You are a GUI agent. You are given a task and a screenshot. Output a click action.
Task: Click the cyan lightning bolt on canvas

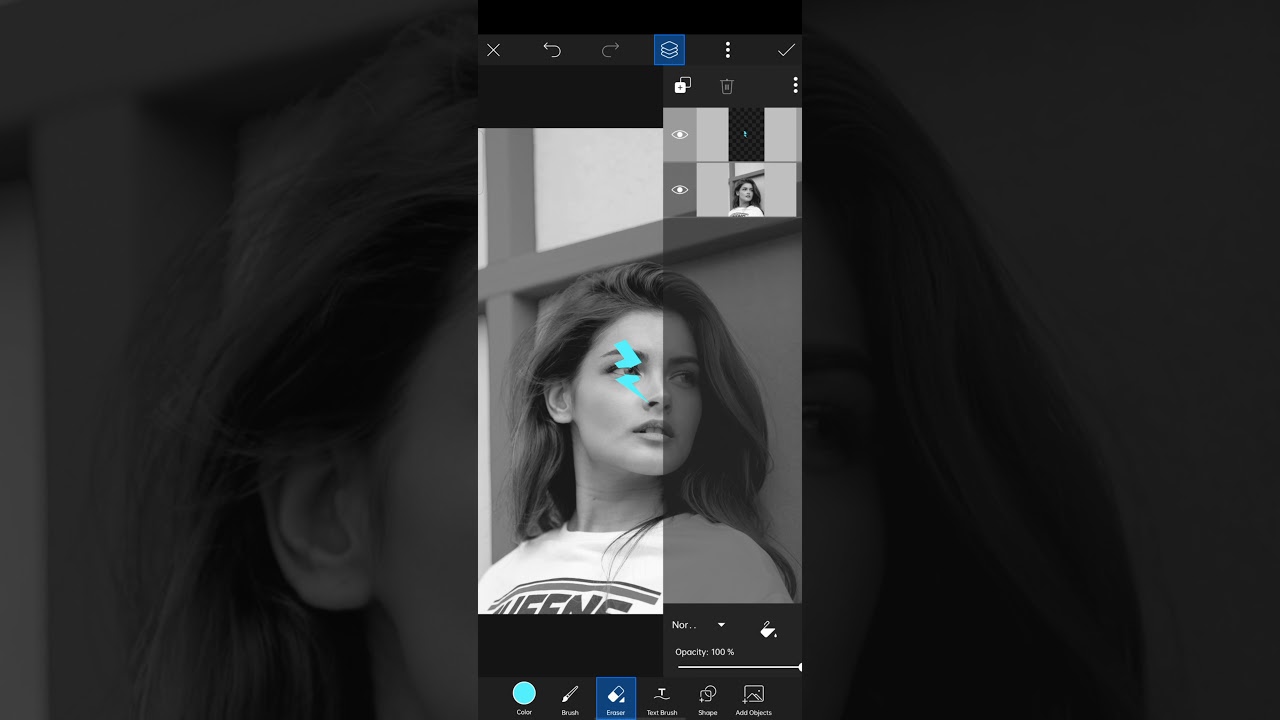pos(628,370)
